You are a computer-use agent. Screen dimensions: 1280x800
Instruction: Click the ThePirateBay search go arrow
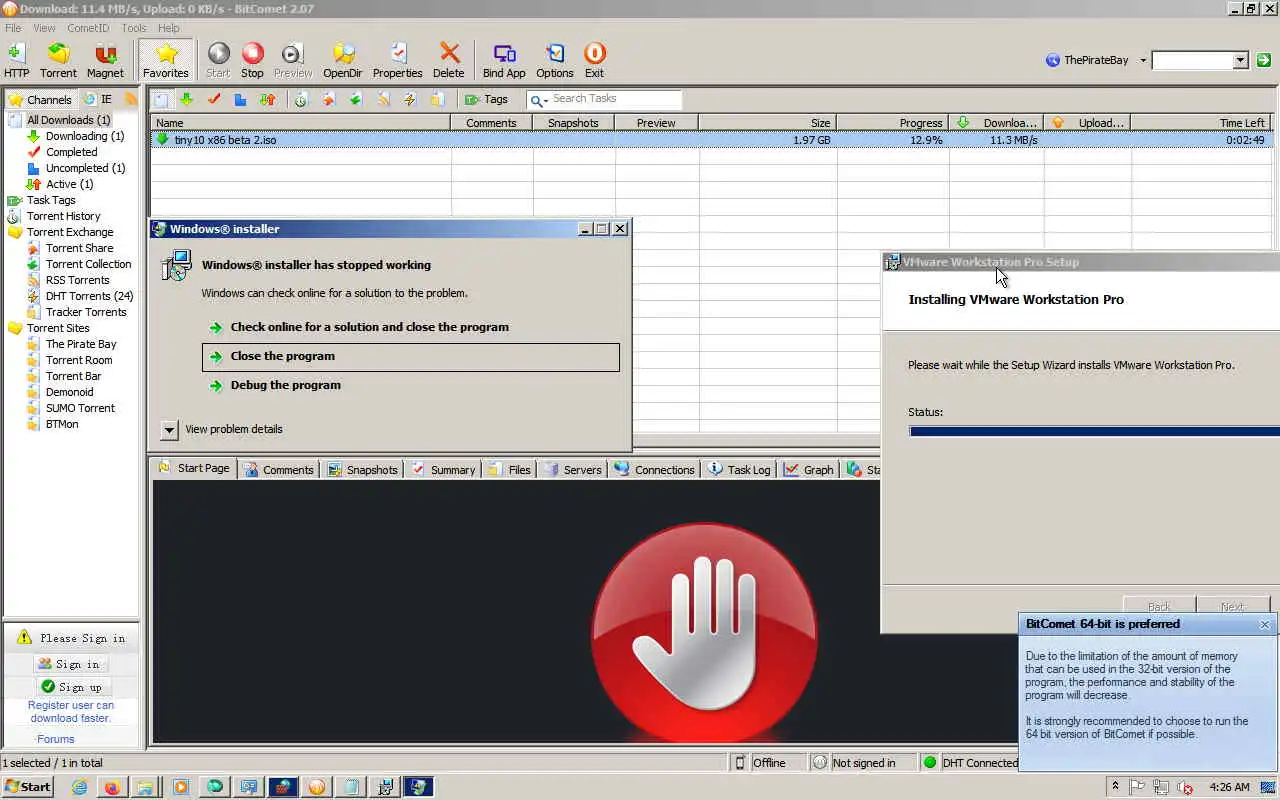pos(1264,60)
